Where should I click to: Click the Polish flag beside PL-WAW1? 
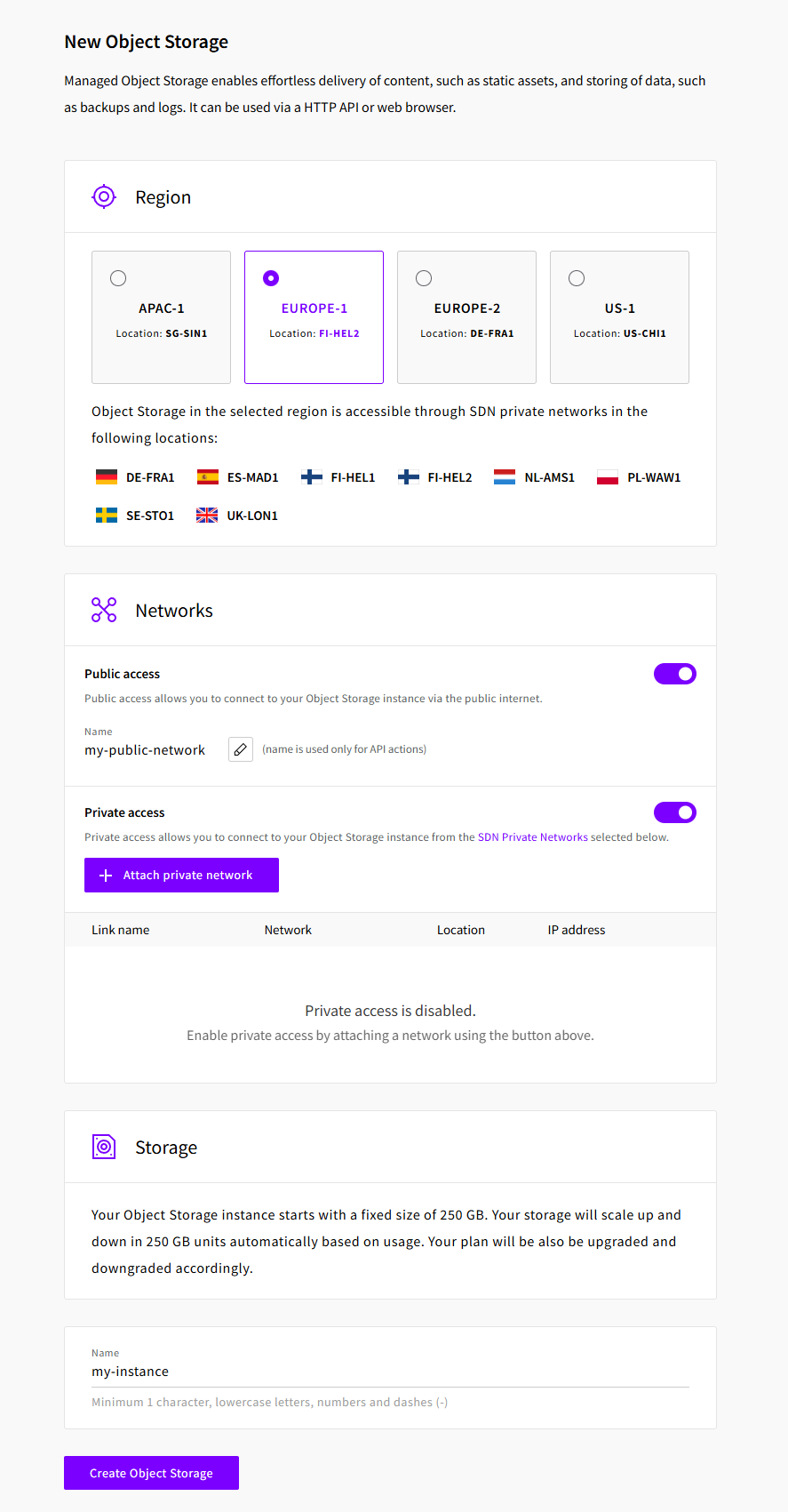pyautogui.click(x=607, y=476)
